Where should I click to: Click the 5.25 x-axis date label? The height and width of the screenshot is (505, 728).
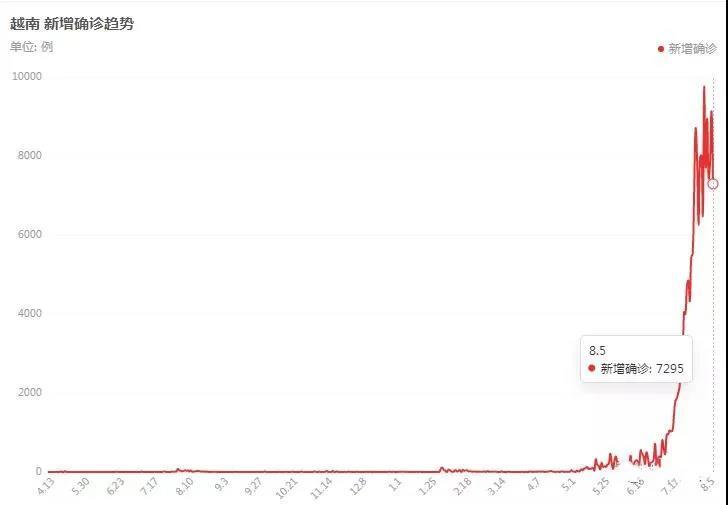pyautogui.click(x=601, y=487)
